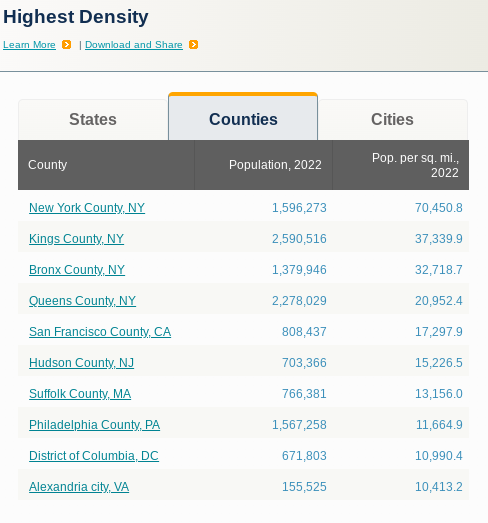488x523 pixels.
Task: Click population value 1,567,258
Action: [299, 425]
